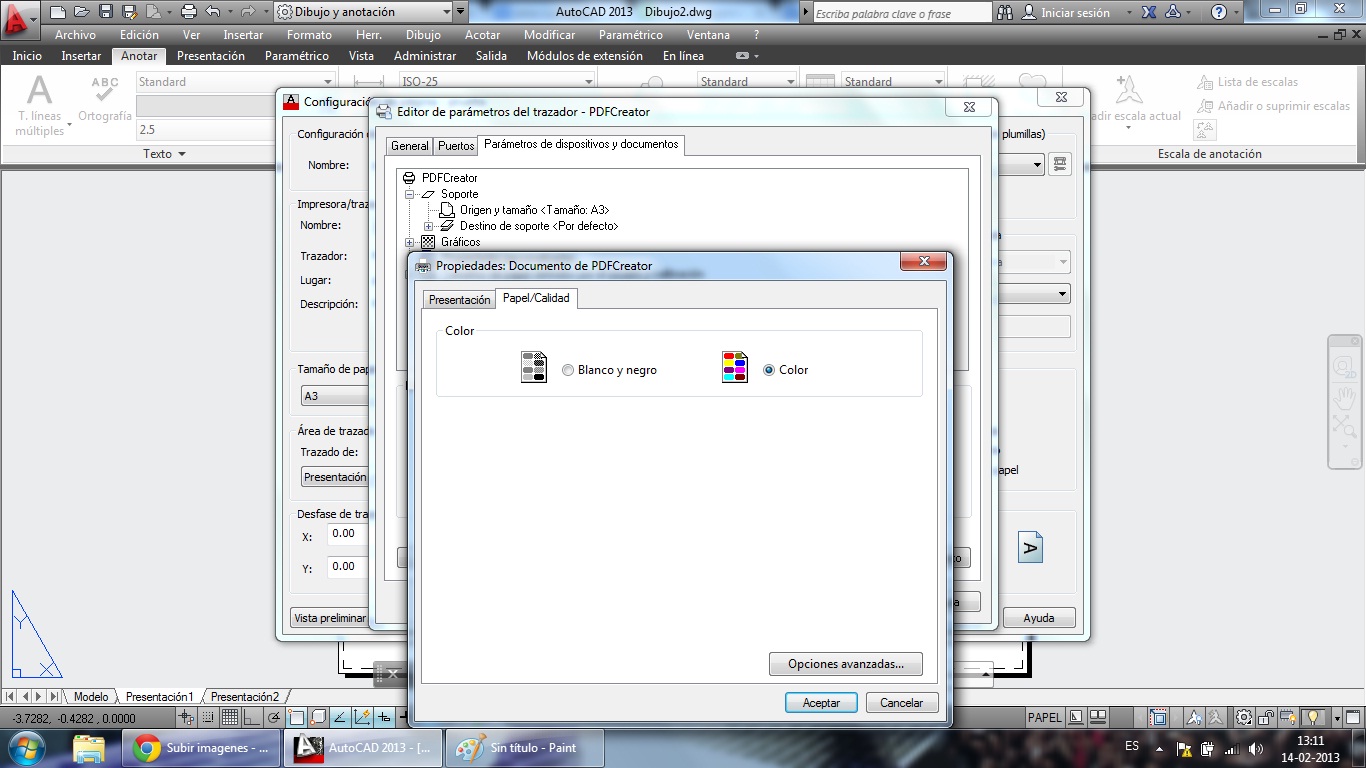Click Quick View Drawings icon in status bar

[1098, 717]
